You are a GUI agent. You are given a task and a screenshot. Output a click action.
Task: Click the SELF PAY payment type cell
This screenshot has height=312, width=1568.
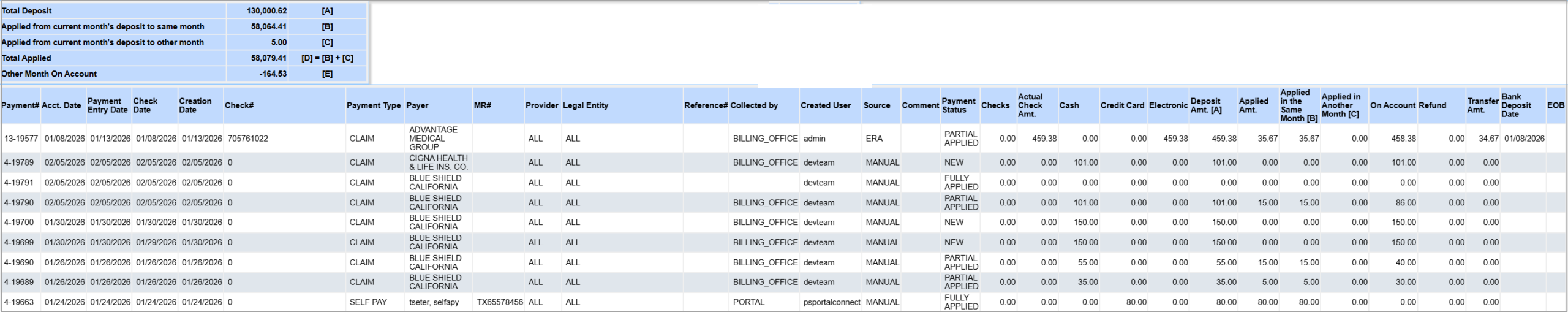coord(368,302)
